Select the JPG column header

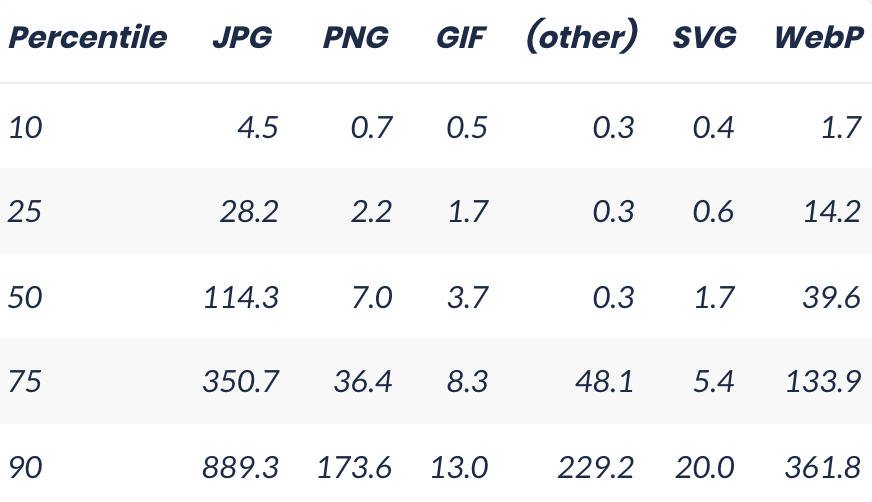[x=242, y=37]
